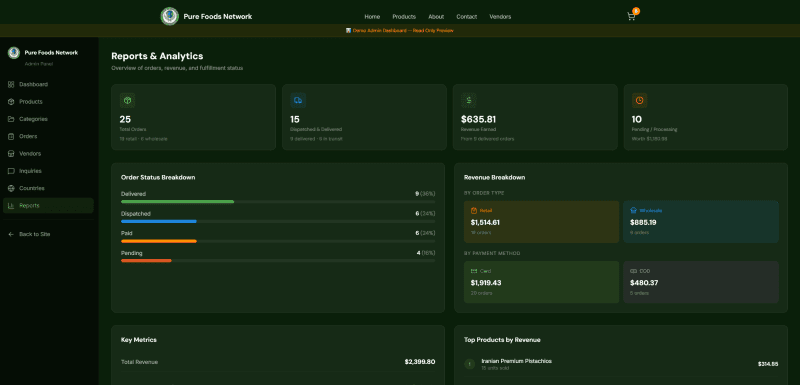Click the 25 total orders number
Screen dimensions: 800x385
click(125, 120)
